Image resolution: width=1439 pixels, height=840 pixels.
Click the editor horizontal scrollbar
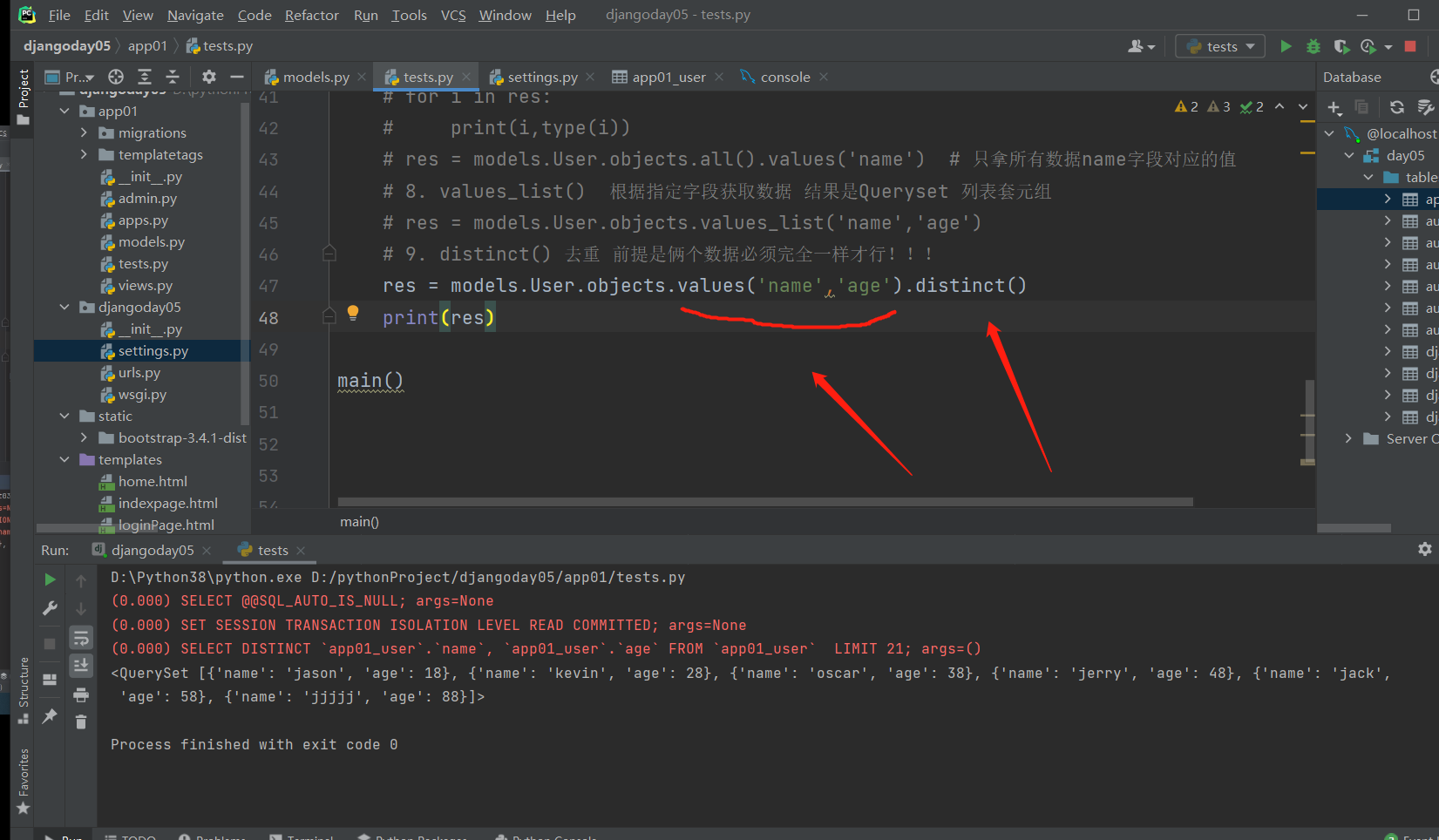pyautogui.click(x=764, y=502)
